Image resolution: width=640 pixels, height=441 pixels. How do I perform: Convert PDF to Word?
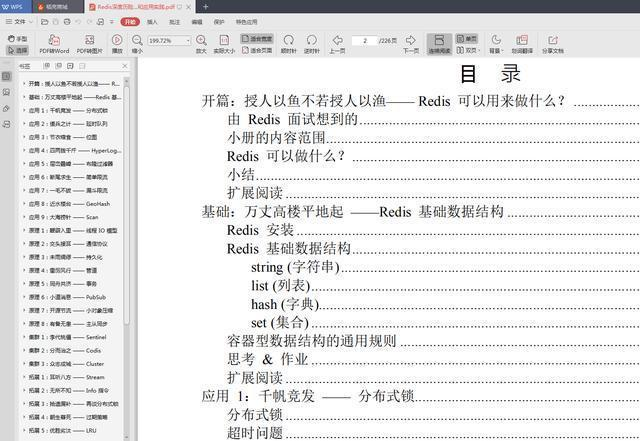(x=54, y=44)
